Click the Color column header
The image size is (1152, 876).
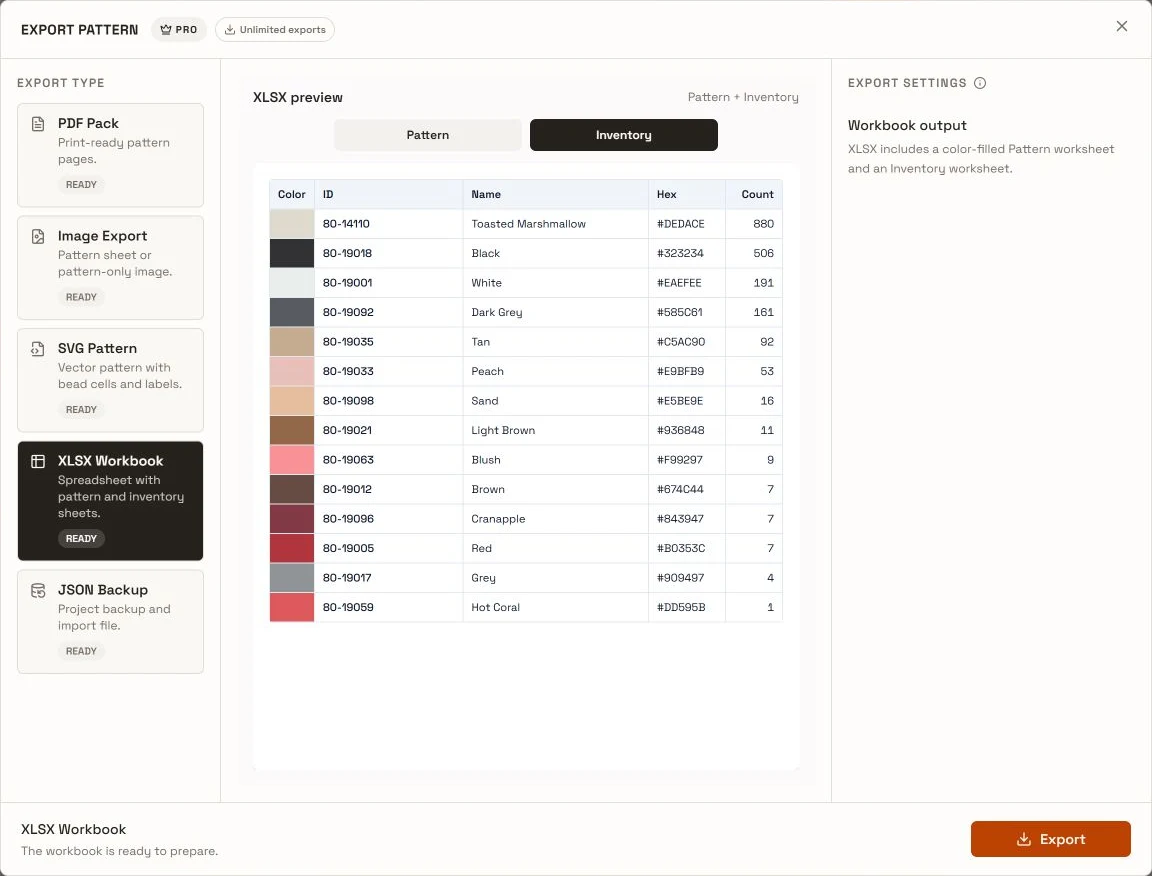(x=292, y=195)
